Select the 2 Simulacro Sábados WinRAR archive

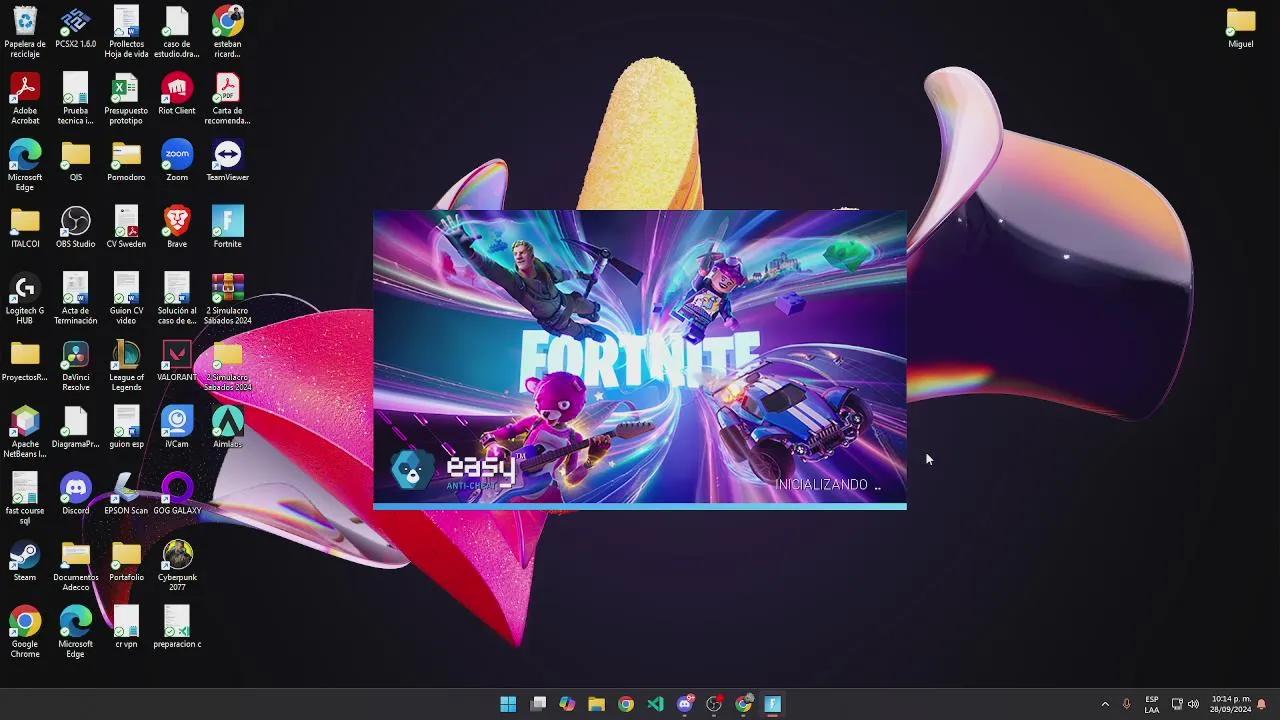227,299
